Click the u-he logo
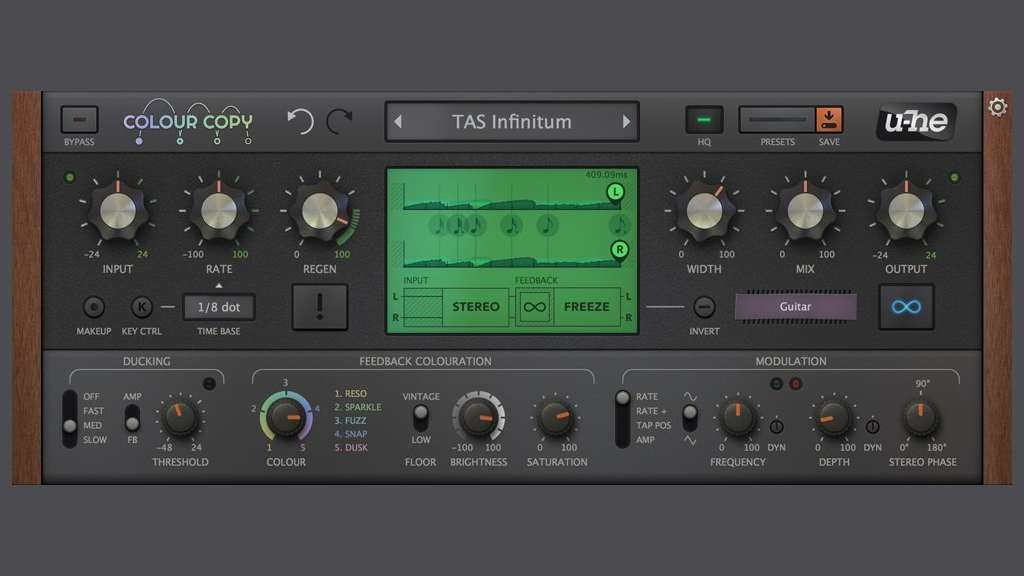Screen dimensions: 1024x576 (x=916, y=122)
